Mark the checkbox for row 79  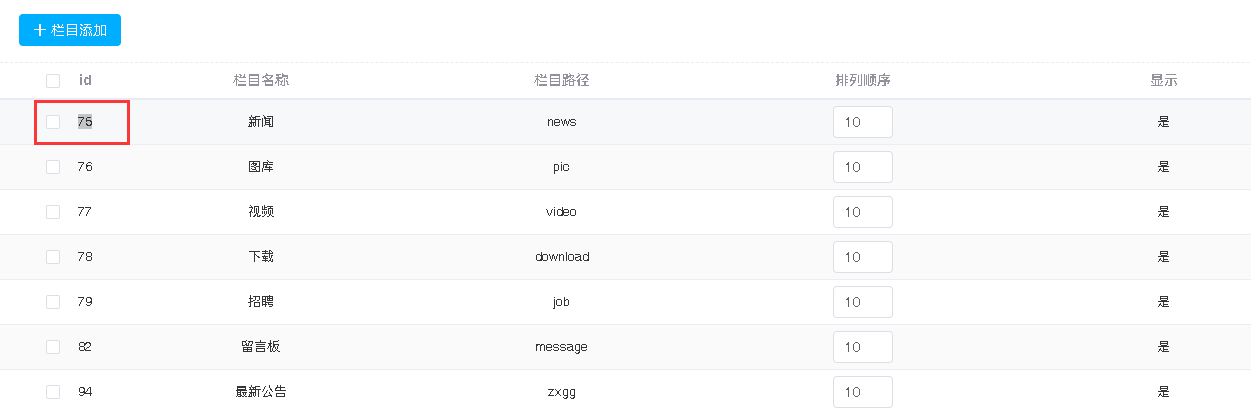53,302
